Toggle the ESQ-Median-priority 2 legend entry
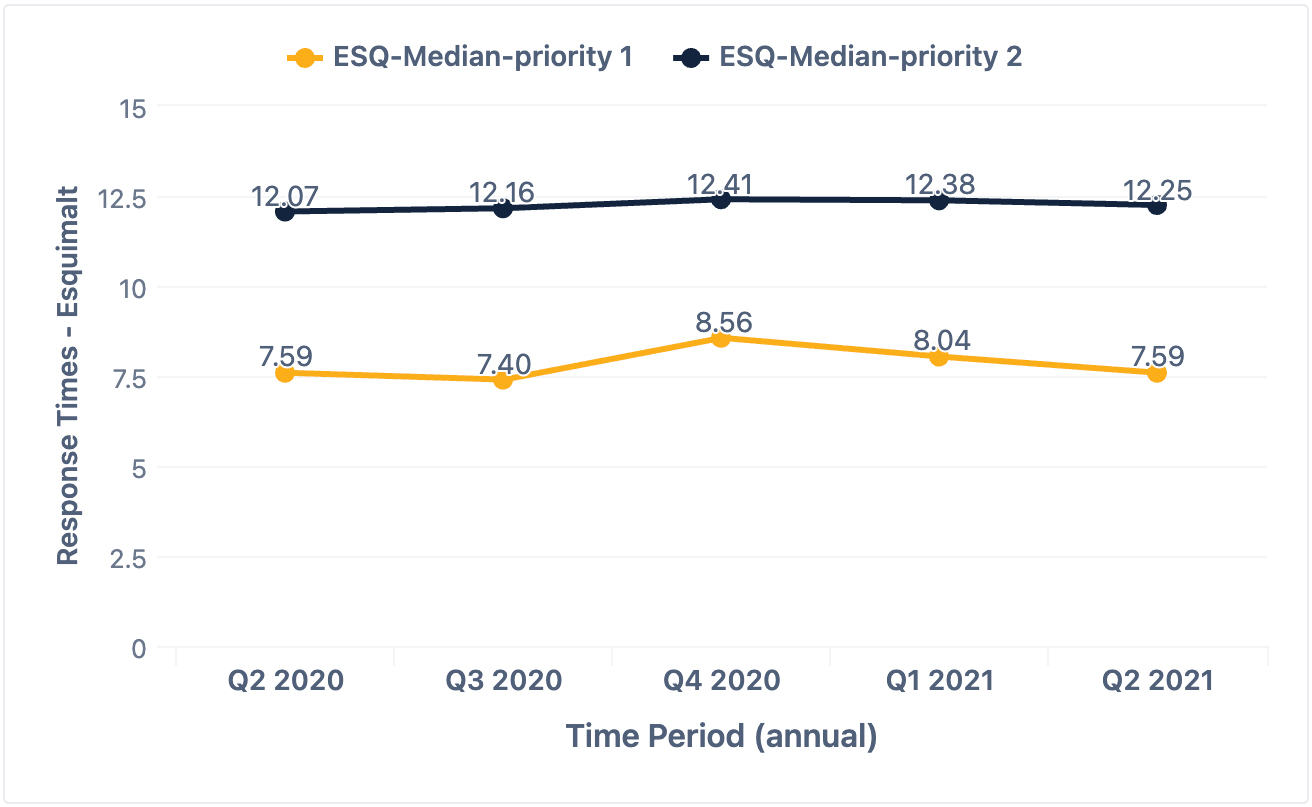 coord(871,57)
